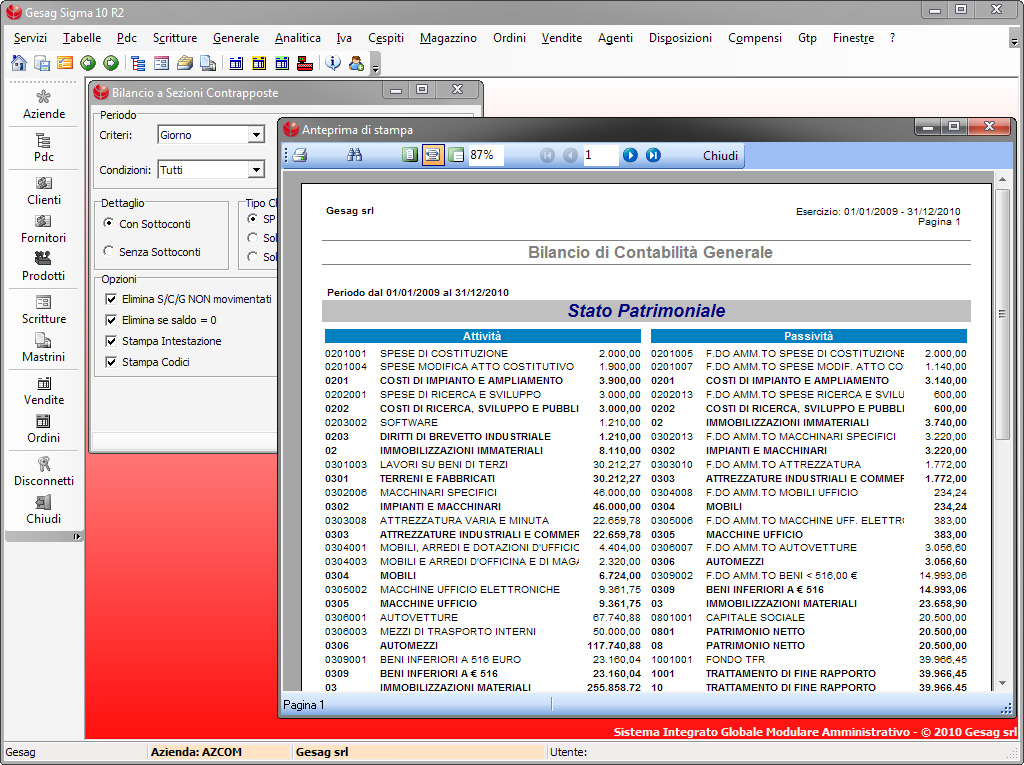This screenshot has height=765, width=1024.
Task: Click the binoculars search icon in preview
Action: [355, 155]
